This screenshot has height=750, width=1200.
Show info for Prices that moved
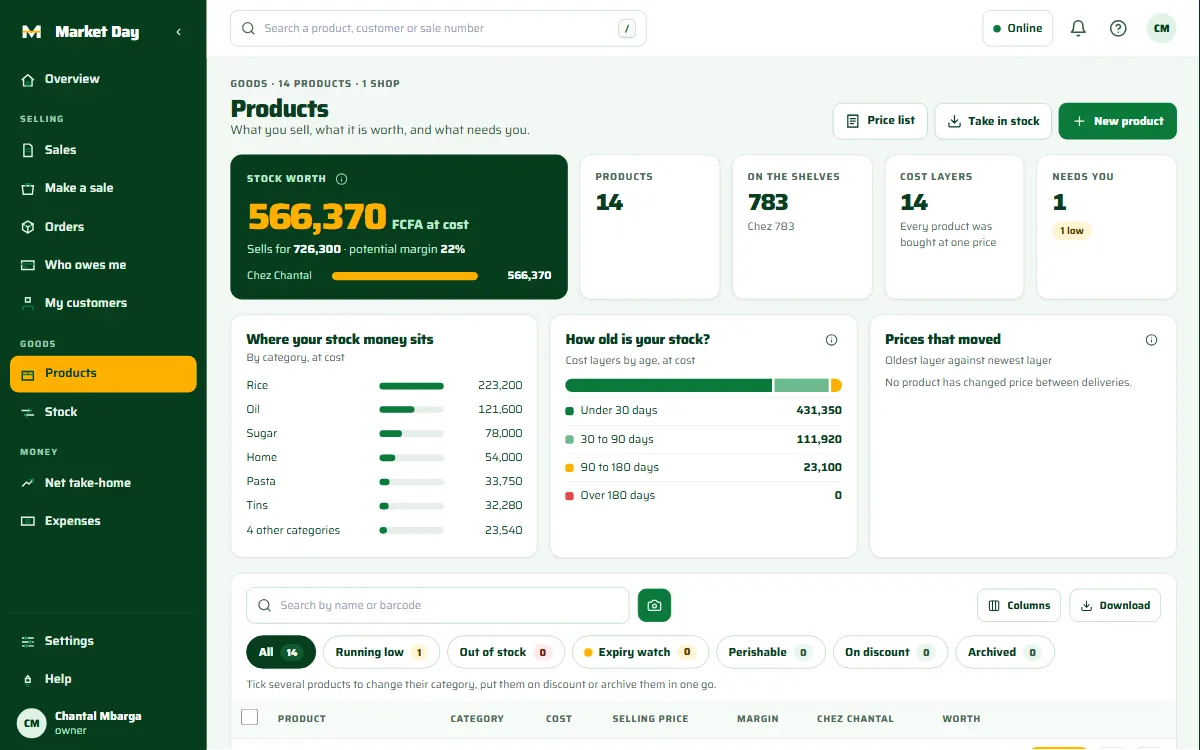click(1151, 340)
